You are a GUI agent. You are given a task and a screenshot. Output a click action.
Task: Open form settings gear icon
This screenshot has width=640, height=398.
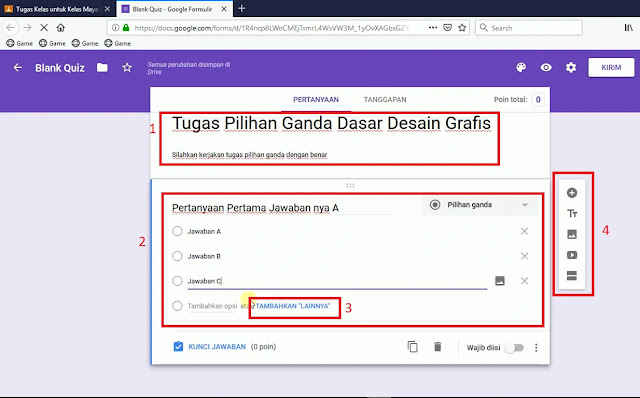click(571, 67)
